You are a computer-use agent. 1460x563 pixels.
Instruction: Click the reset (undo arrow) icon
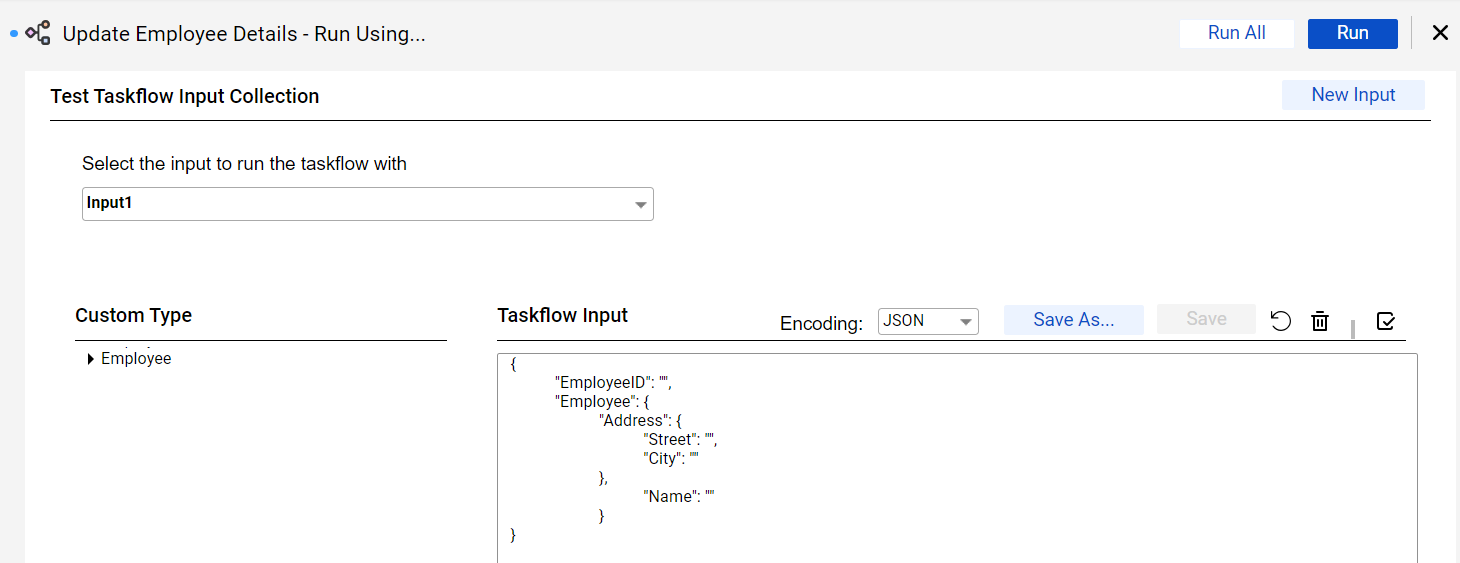[1281, 320]
